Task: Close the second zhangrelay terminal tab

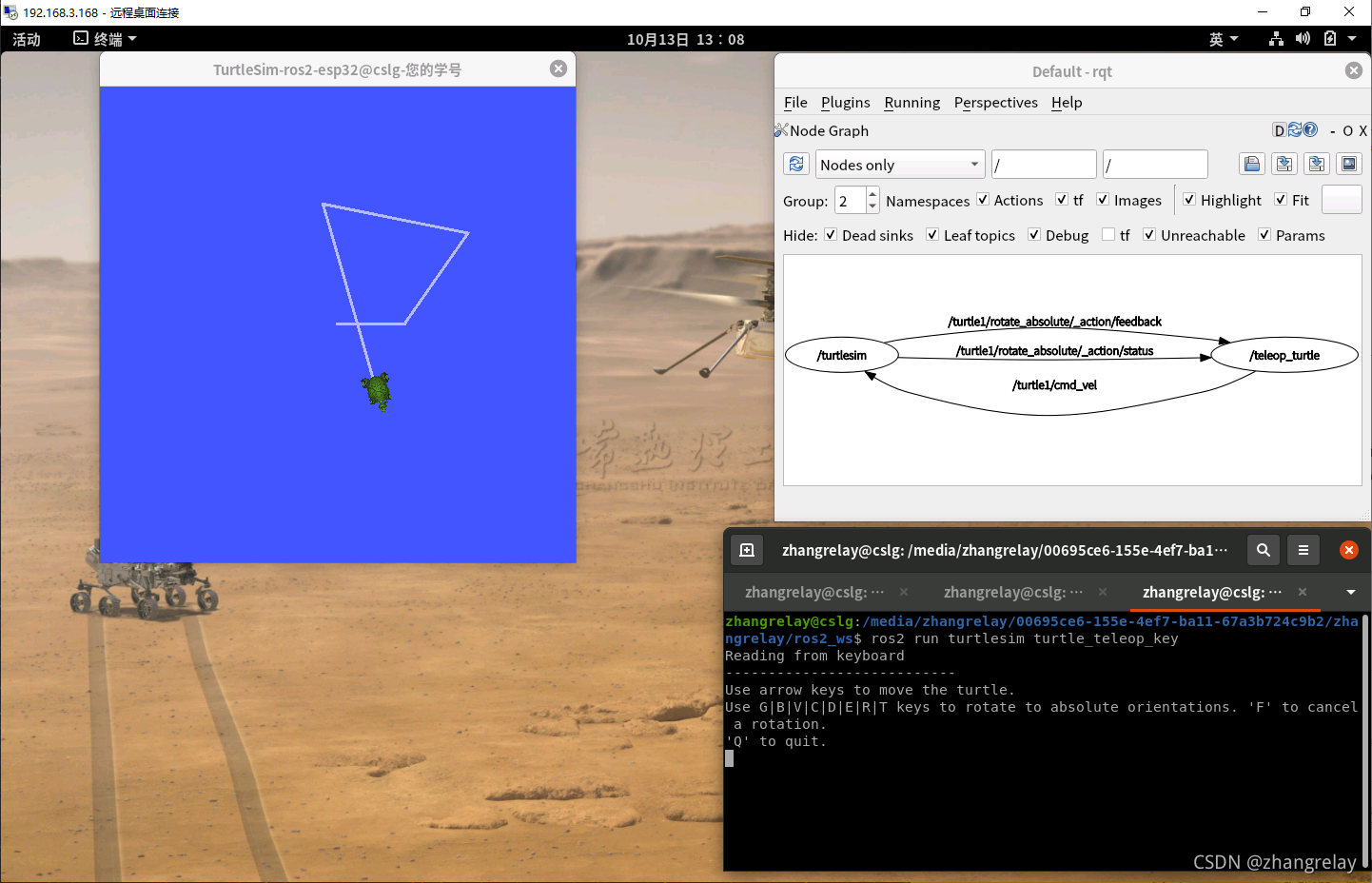Action: point(1103,592)
